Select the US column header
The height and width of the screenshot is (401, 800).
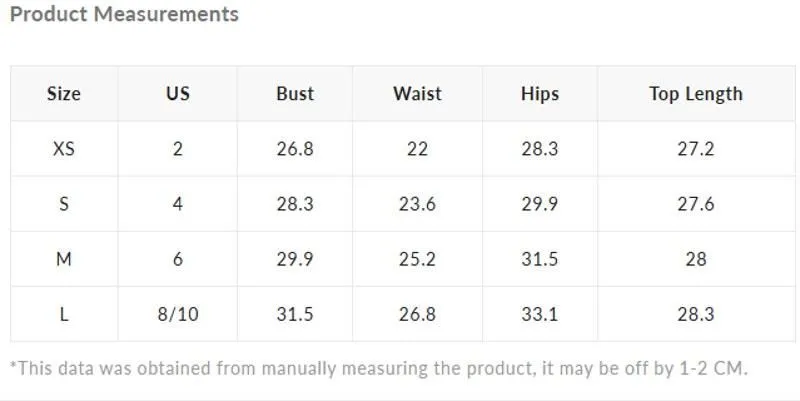click(x=178, y=94)
